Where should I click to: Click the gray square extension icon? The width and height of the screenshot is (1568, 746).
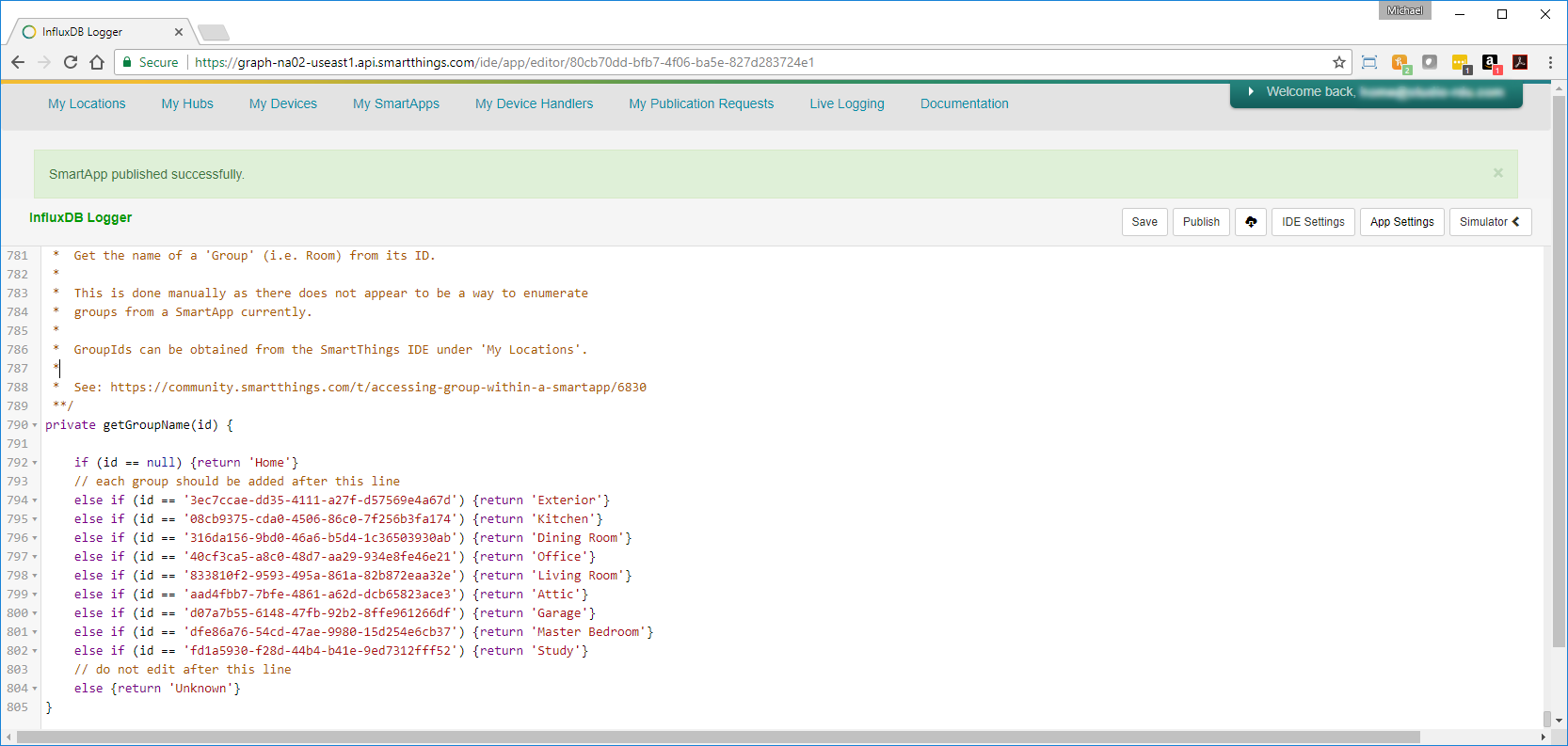[x=1430, y=62]
